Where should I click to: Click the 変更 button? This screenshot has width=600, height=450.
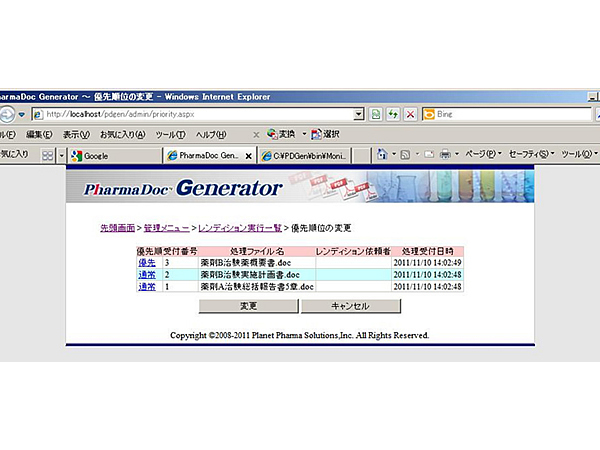[248, 306]
